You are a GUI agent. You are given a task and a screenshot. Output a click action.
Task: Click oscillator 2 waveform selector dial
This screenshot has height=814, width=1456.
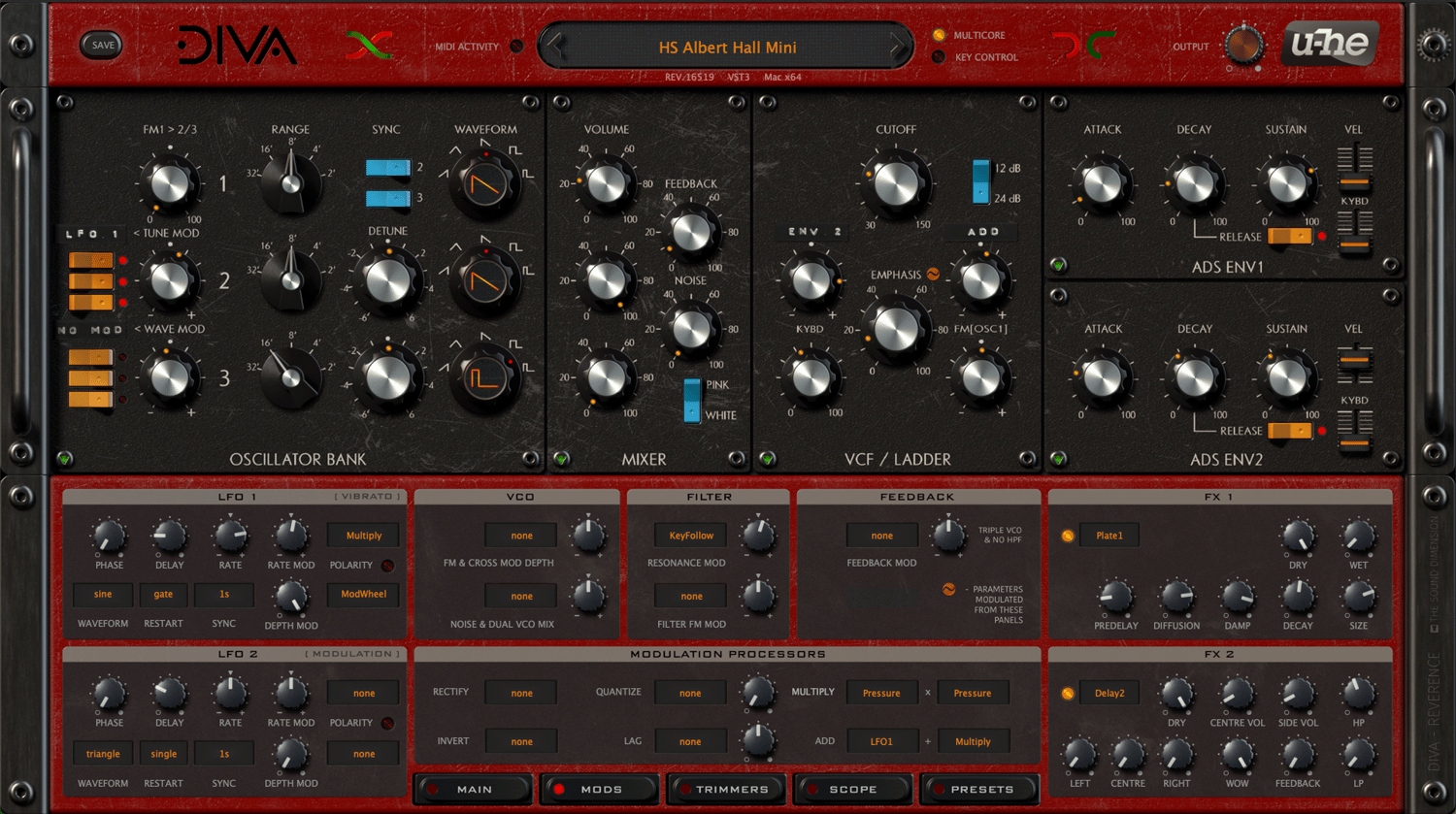coord(484,280)
